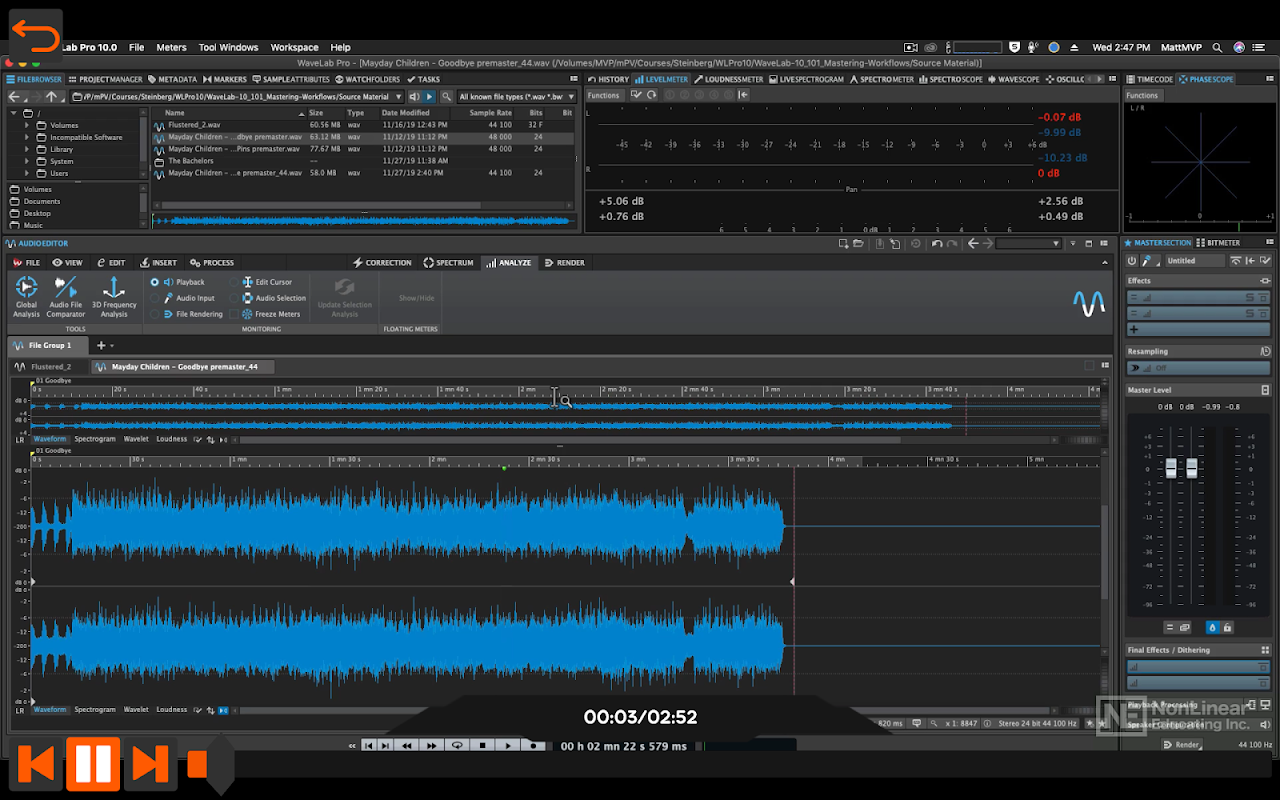Image resolution: width=1280 pixels, height=800 pixels.
Task: Select the Audio Input monitoring radio button
Action: 155,298
